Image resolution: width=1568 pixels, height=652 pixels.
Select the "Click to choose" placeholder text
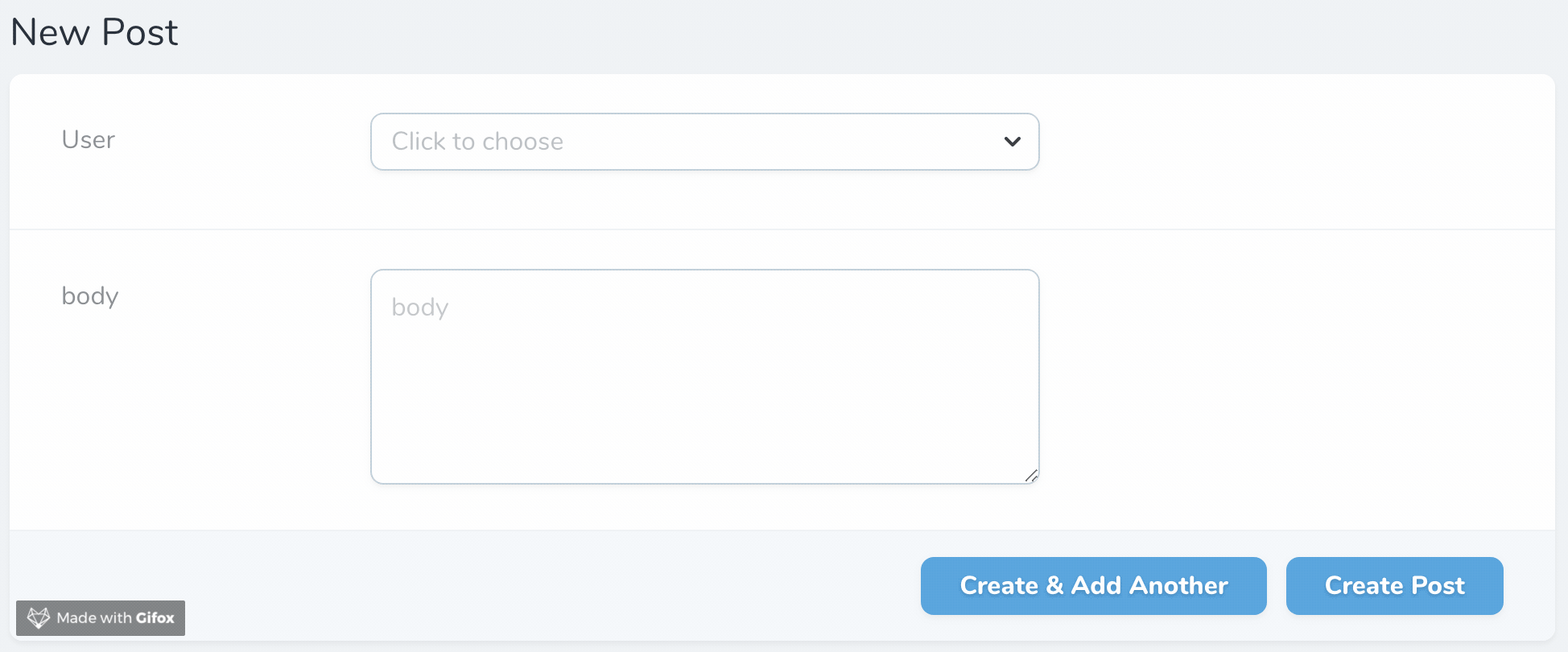coord(477,142)
